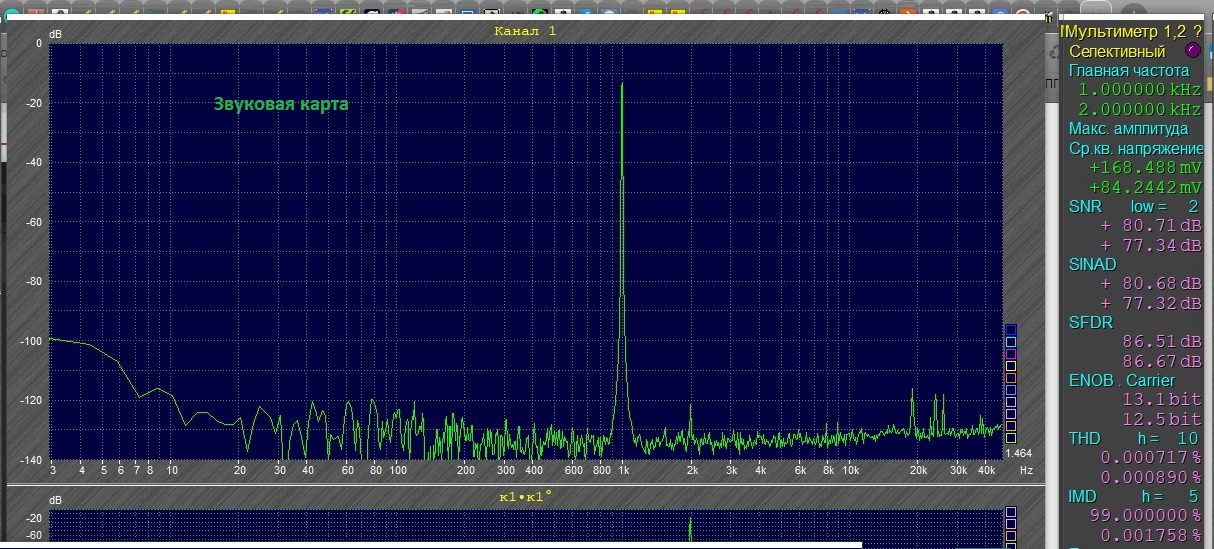Image resolution: width=1214 pixels, height=549 pixels.
Task: Click the ENOB . Carrier label
Action: 1122,381
